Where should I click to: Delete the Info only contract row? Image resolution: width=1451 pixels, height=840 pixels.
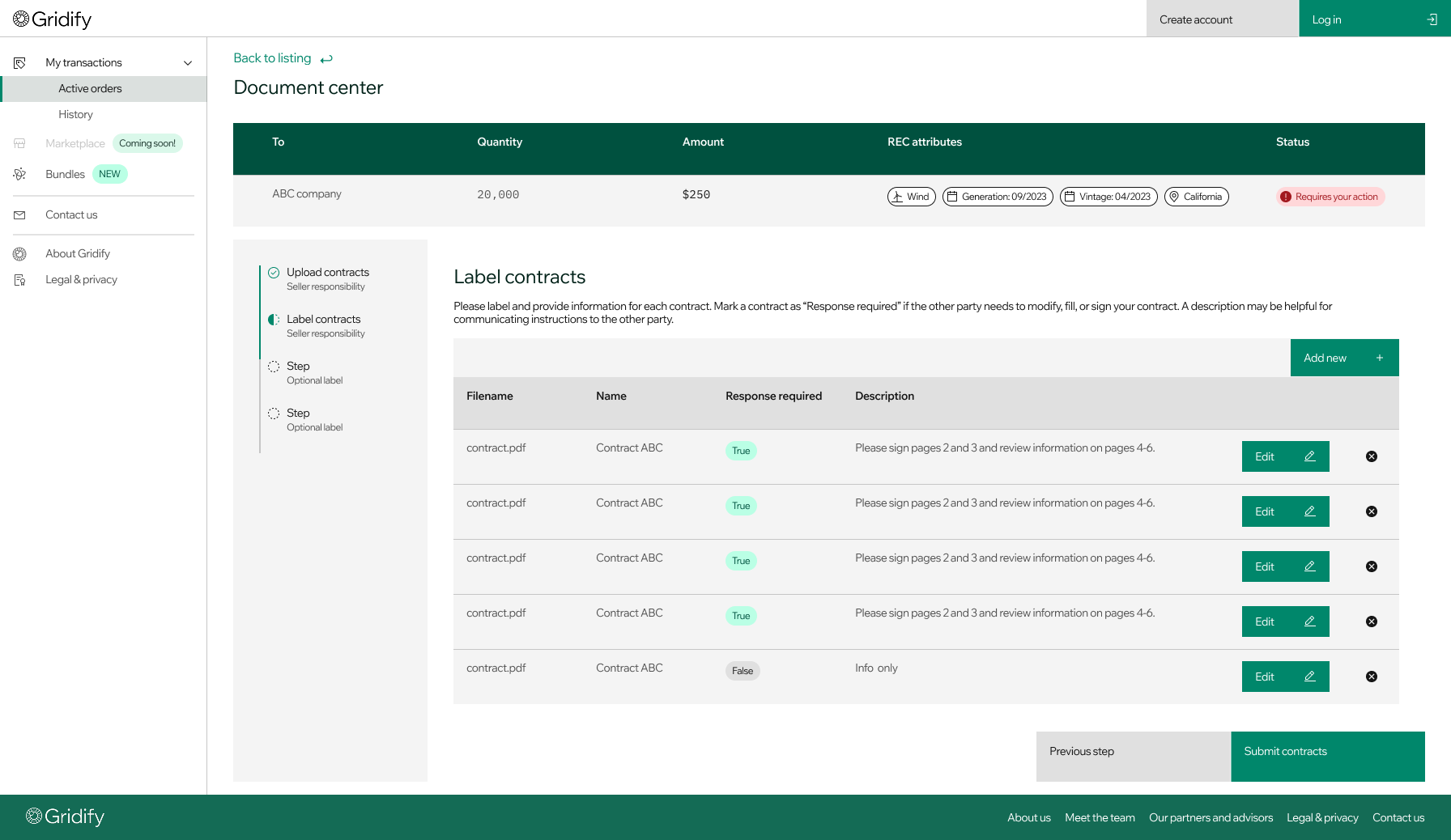pos(1372,677)
